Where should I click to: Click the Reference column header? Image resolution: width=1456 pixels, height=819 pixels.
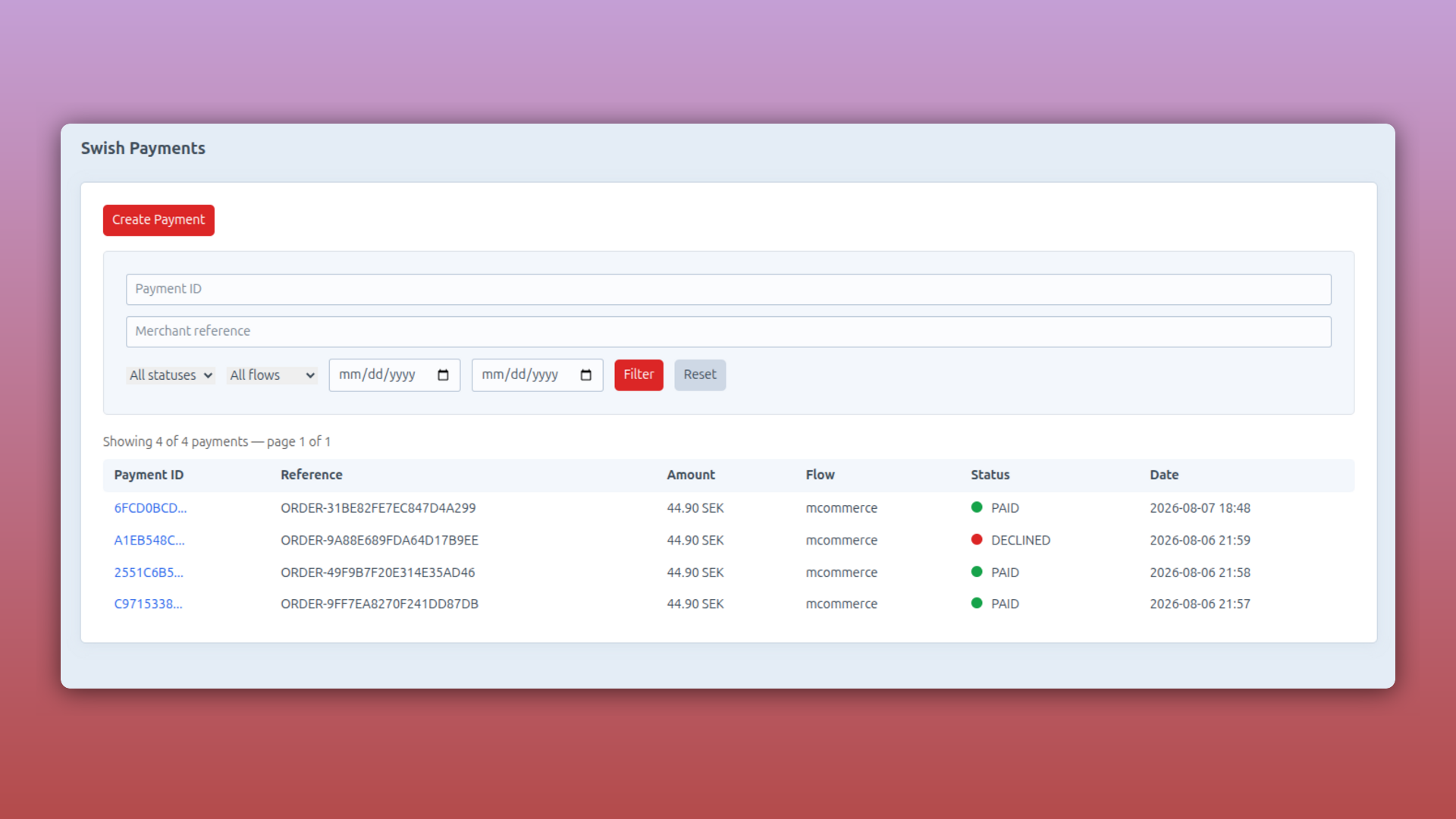(312, 475)
